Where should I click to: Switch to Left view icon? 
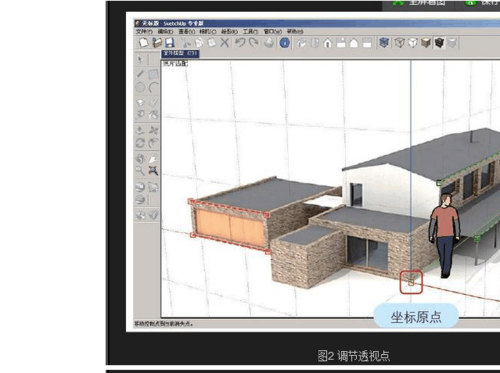pos(367,43)
